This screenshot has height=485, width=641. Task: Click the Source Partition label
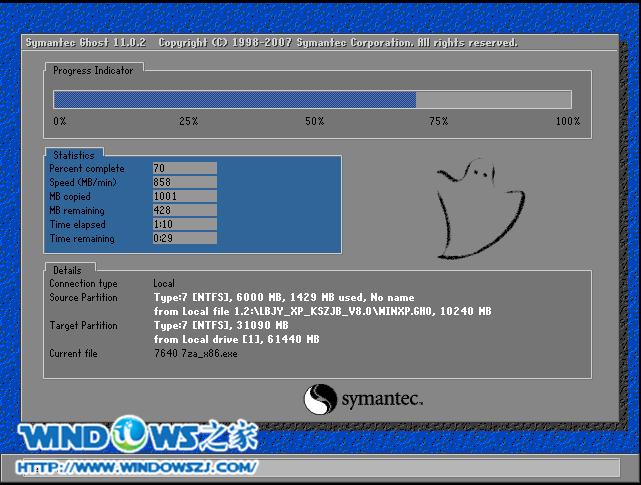point(83,297)
